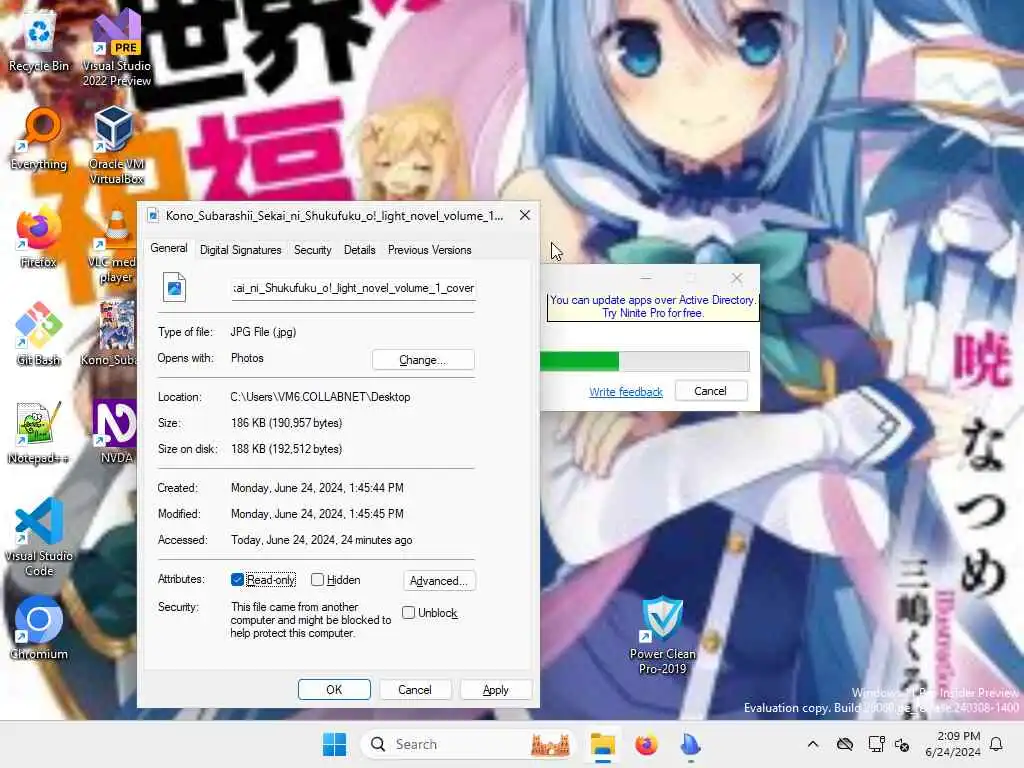Select the Git Bash desktop icon
Screen dimensions: 1024x768
(x=39, y=334)
